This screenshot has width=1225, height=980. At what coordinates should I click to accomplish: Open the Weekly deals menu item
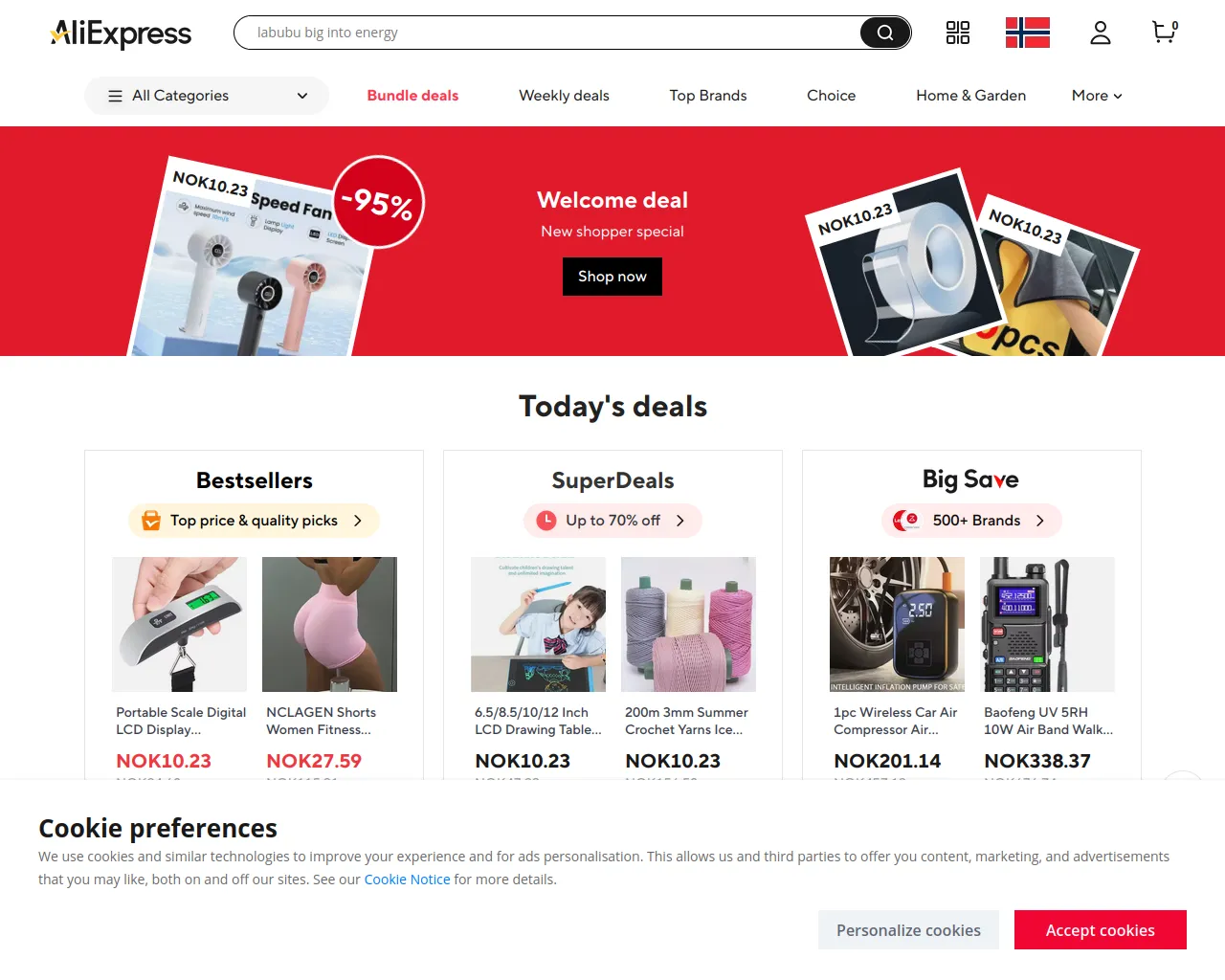(564, 96)
